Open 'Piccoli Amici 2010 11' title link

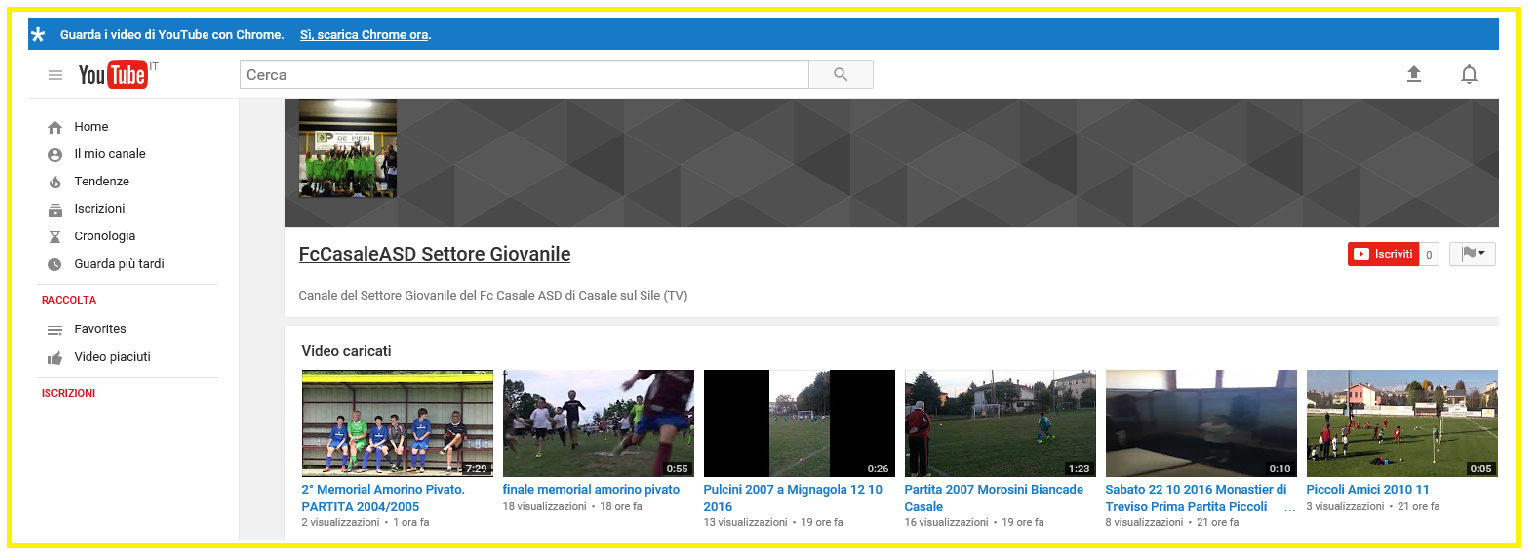pyautogui.click(x=1368, y=490)
